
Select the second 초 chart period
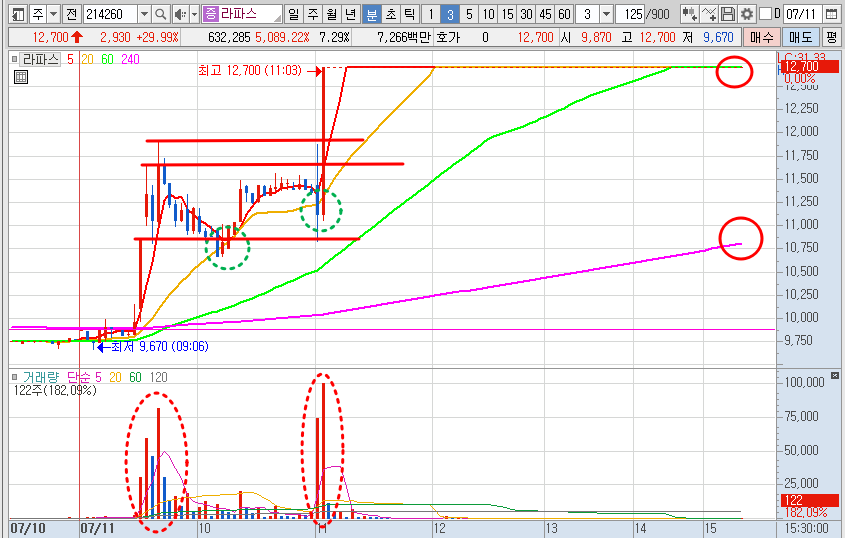coord(391,14)
